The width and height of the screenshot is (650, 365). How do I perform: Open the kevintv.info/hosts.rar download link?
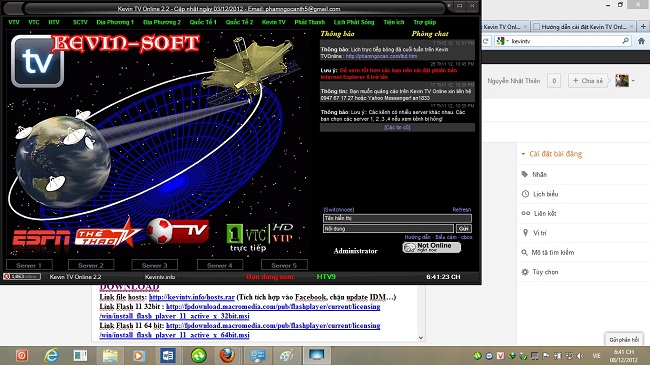tap(192, 297)
